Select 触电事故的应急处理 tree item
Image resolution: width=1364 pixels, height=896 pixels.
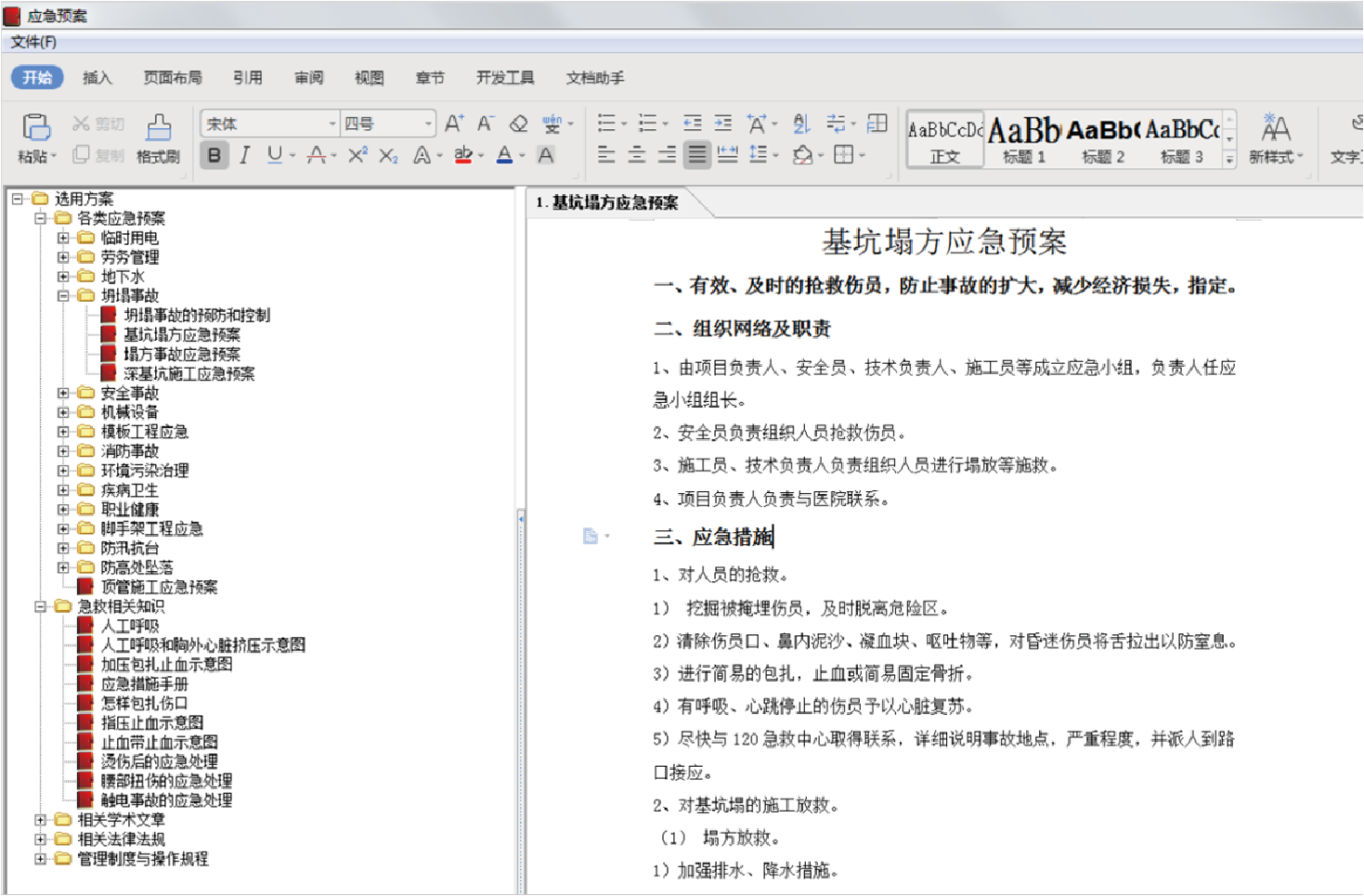tap(167, 800)
